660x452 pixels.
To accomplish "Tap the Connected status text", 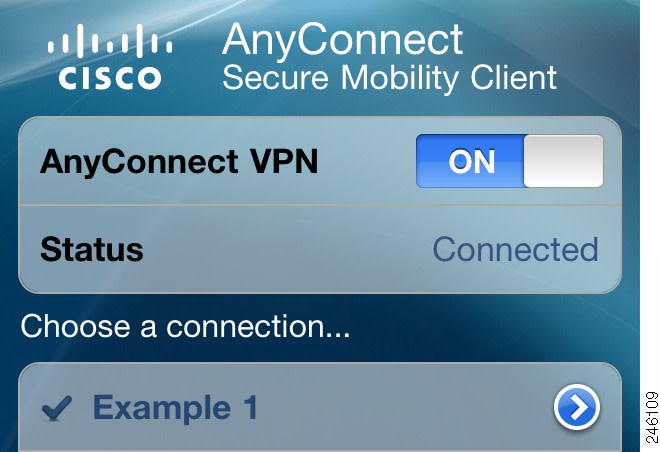I will click(515, 249).
